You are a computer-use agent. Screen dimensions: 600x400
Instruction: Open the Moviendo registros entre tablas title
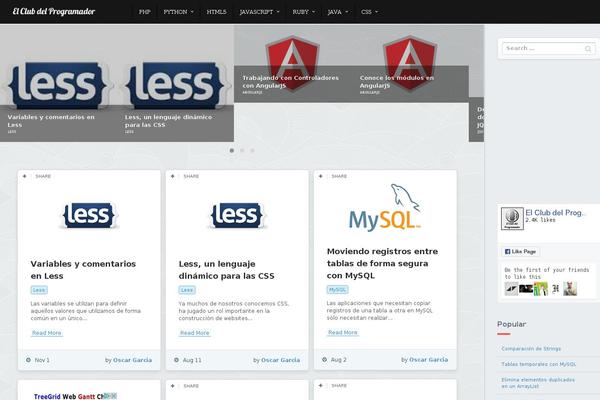point(382,263)
